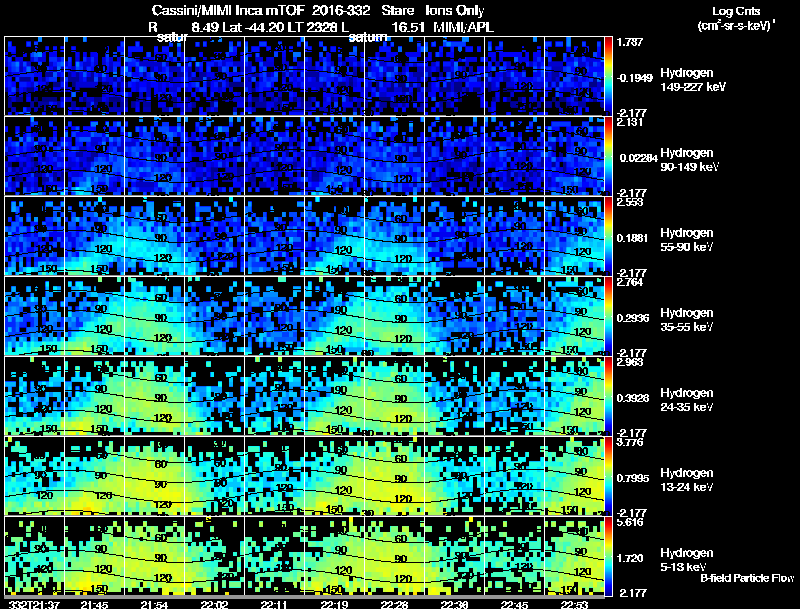The height and width of the screenshot is (609, 800).
Task: Select the 'Hydrogen 35-55 keV' row label
Action: pyautogui.click(x=687, y=320)
